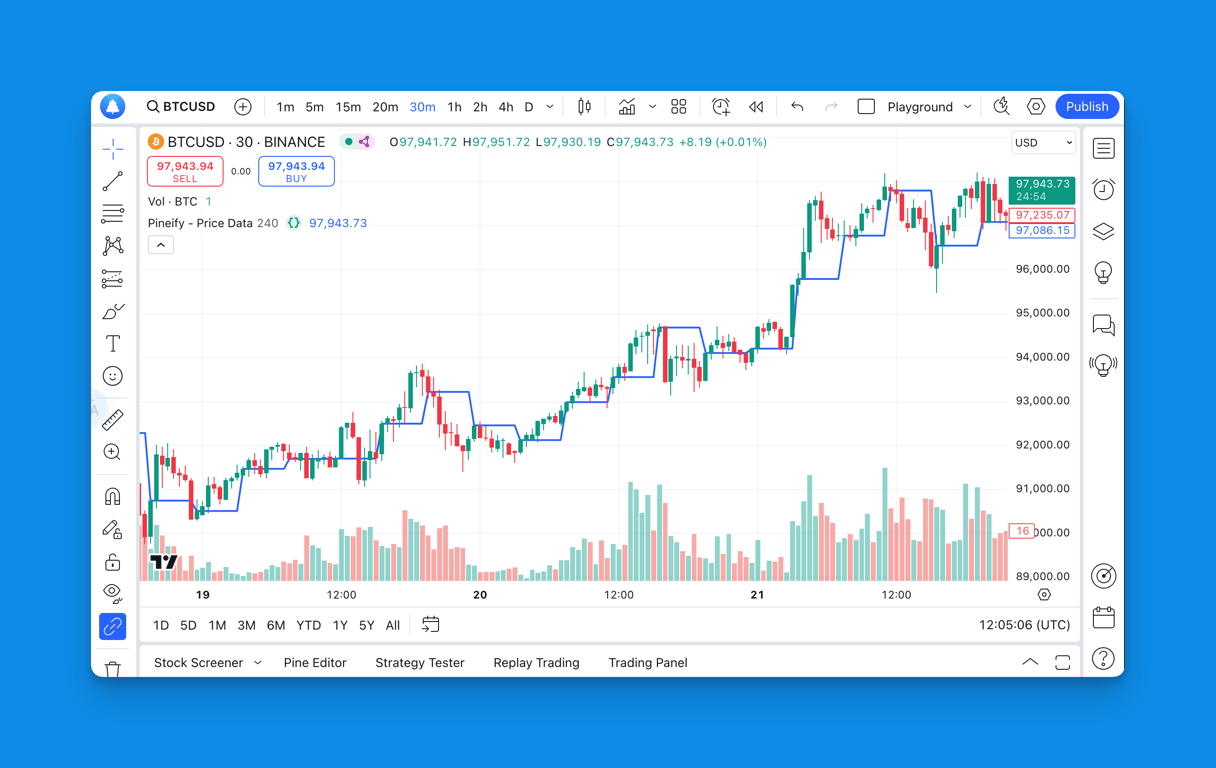1216x768 pixels.
Task: Open the USD currency dropdown
Action: [x=1043, y=143]
